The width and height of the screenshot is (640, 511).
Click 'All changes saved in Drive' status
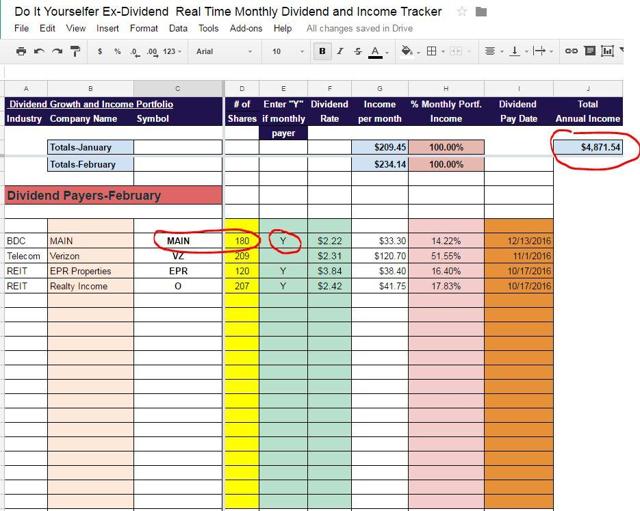[x=360, y=28]
